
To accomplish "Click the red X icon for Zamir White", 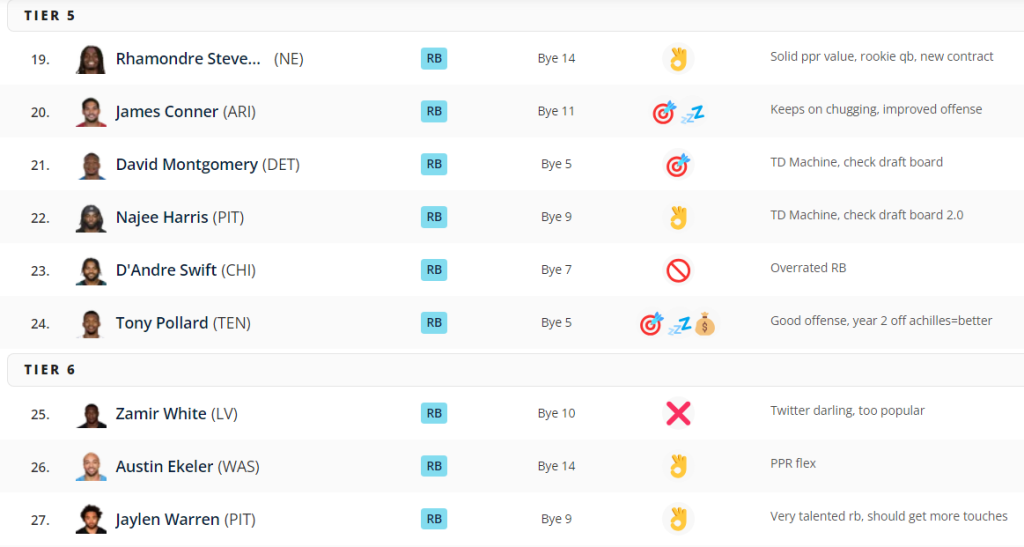I will point(678,413).
